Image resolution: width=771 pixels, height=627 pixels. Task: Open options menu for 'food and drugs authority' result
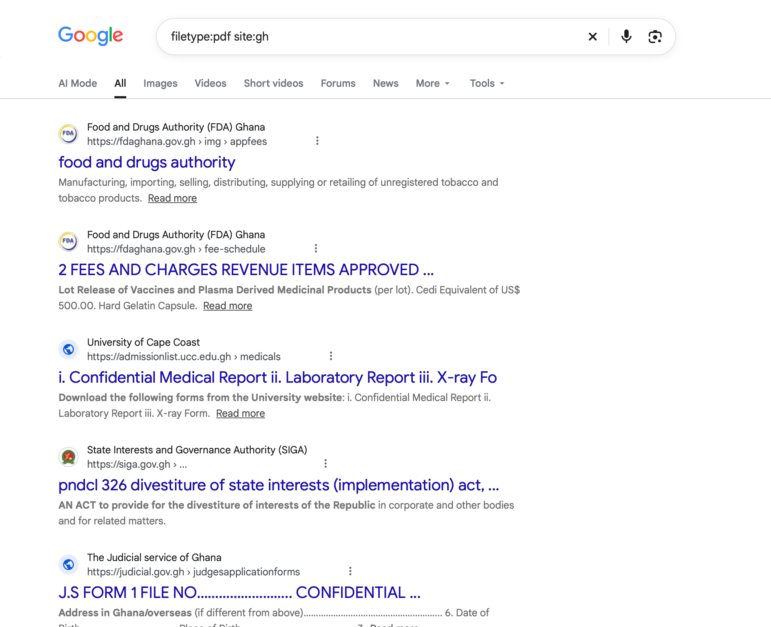(x=317, y=141)
